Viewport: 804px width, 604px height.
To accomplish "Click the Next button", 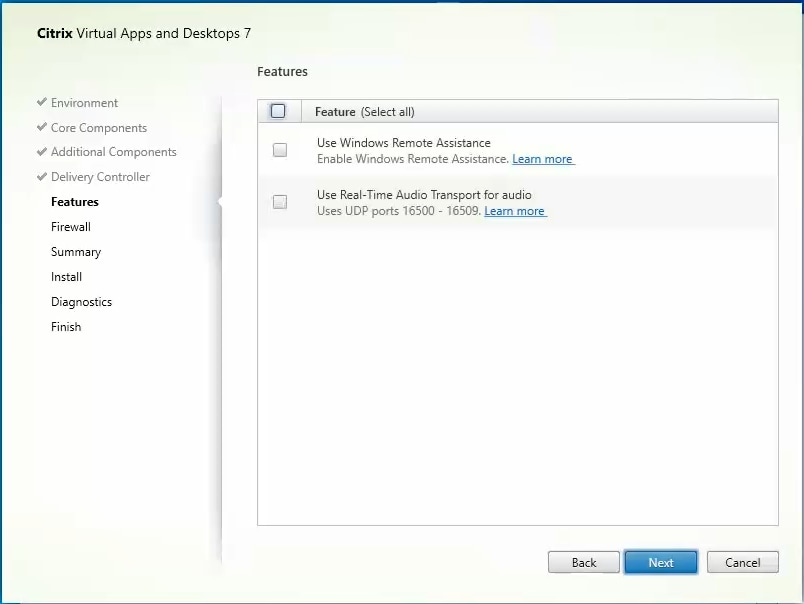I will coord(661,562).
